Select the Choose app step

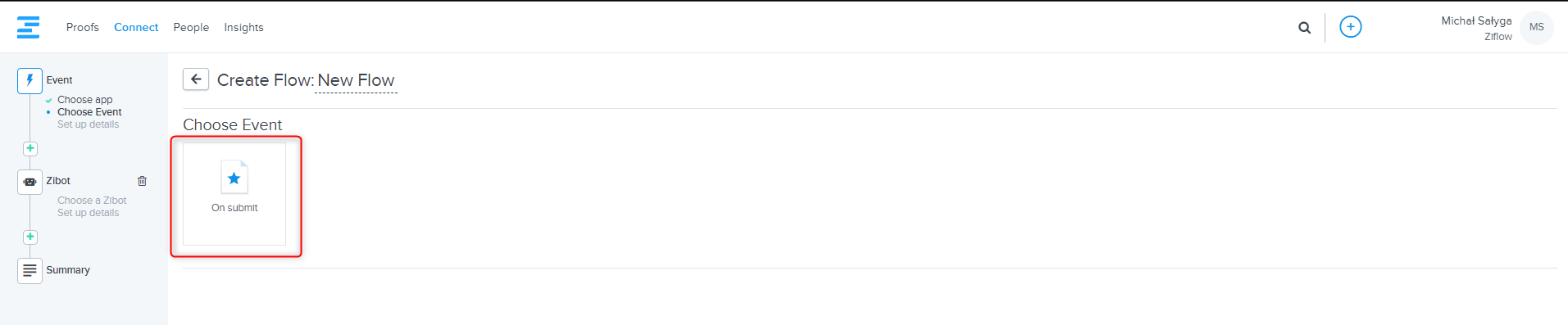point(84,100)
